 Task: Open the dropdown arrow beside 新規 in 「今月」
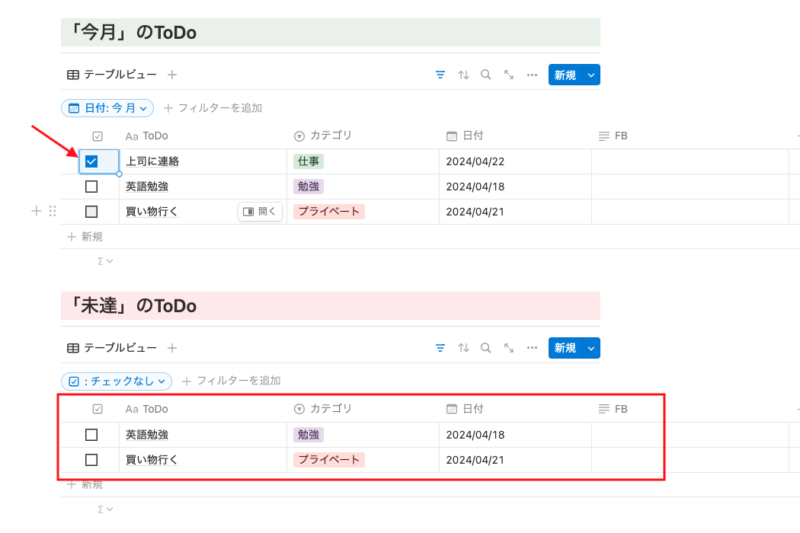(591, 75)
